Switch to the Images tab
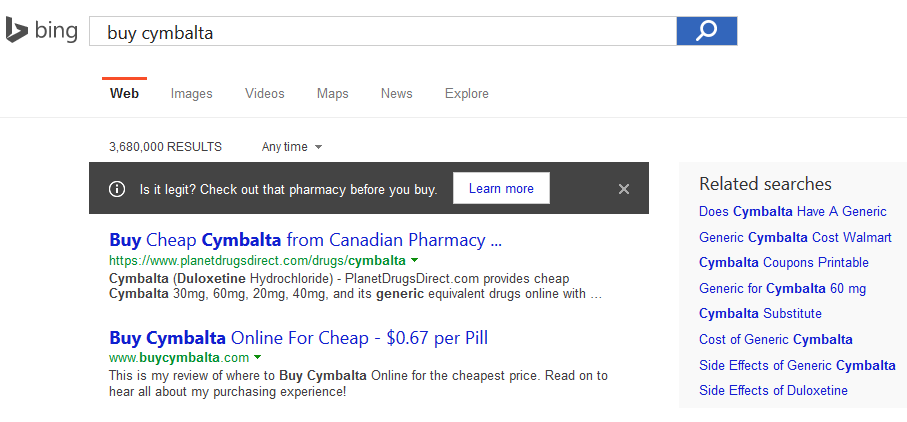Image resolution: width=907 pixels, height=422 pixels. click(191, 93)
